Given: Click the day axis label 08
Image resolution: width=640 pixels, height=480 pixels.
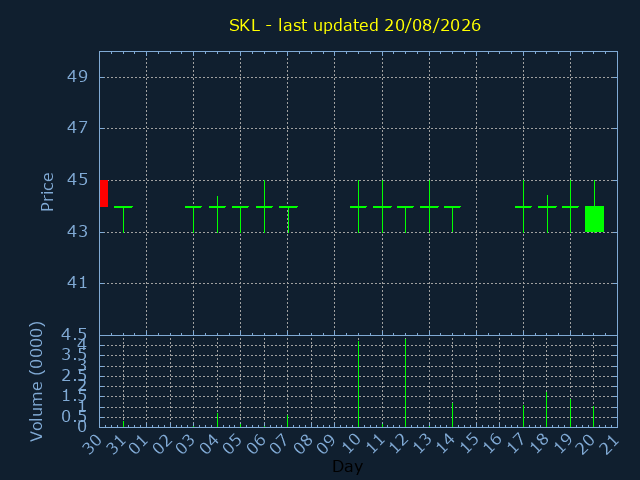Looking at the screenshot, I should point(304,444).
